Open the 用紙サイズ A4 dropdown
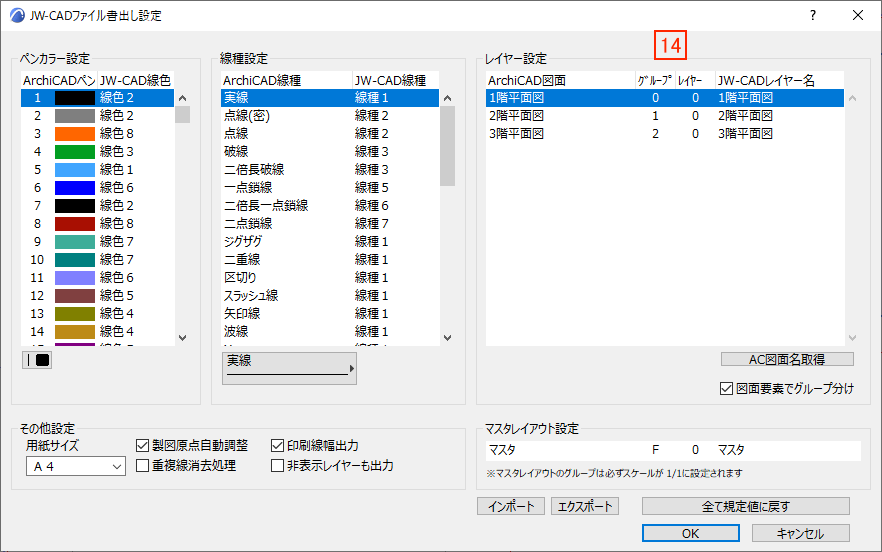 [75, 466]
